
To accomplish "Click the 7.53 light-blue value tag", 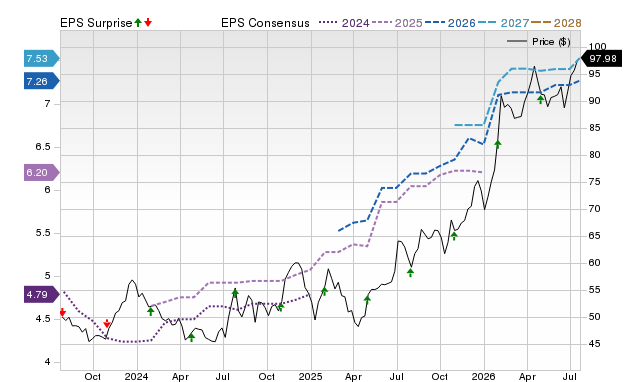I will [42, 59].
